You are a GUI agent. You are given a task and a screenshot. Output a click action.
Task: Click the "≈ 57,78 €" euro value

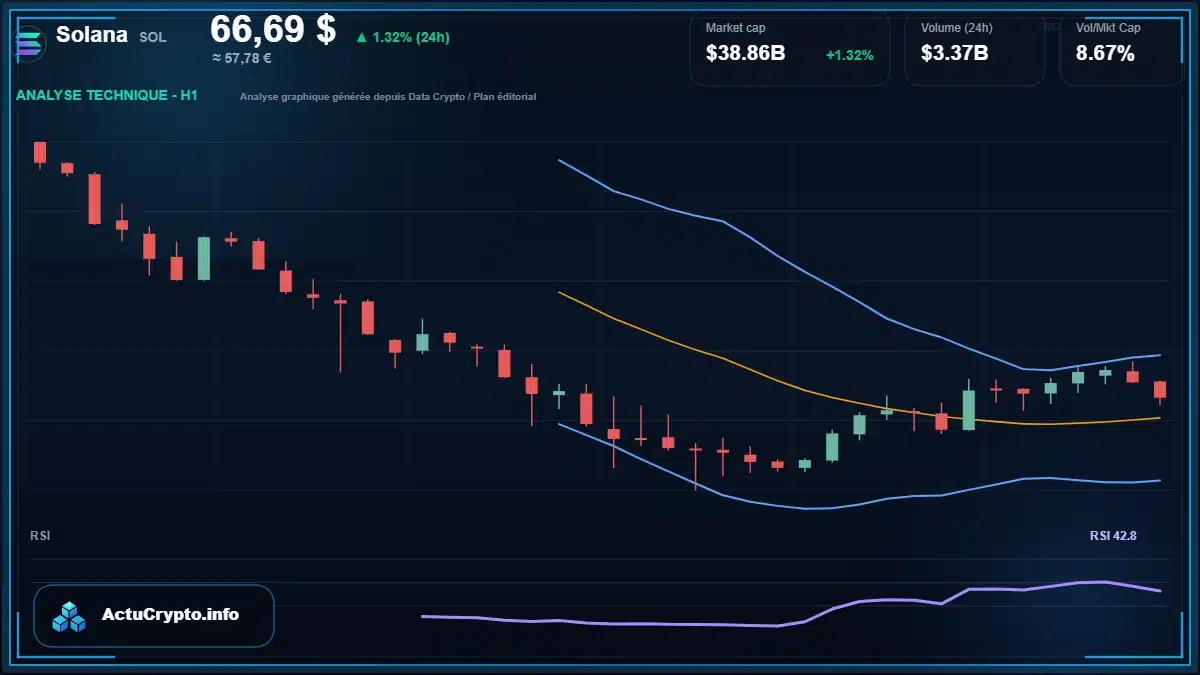point(242,58)
